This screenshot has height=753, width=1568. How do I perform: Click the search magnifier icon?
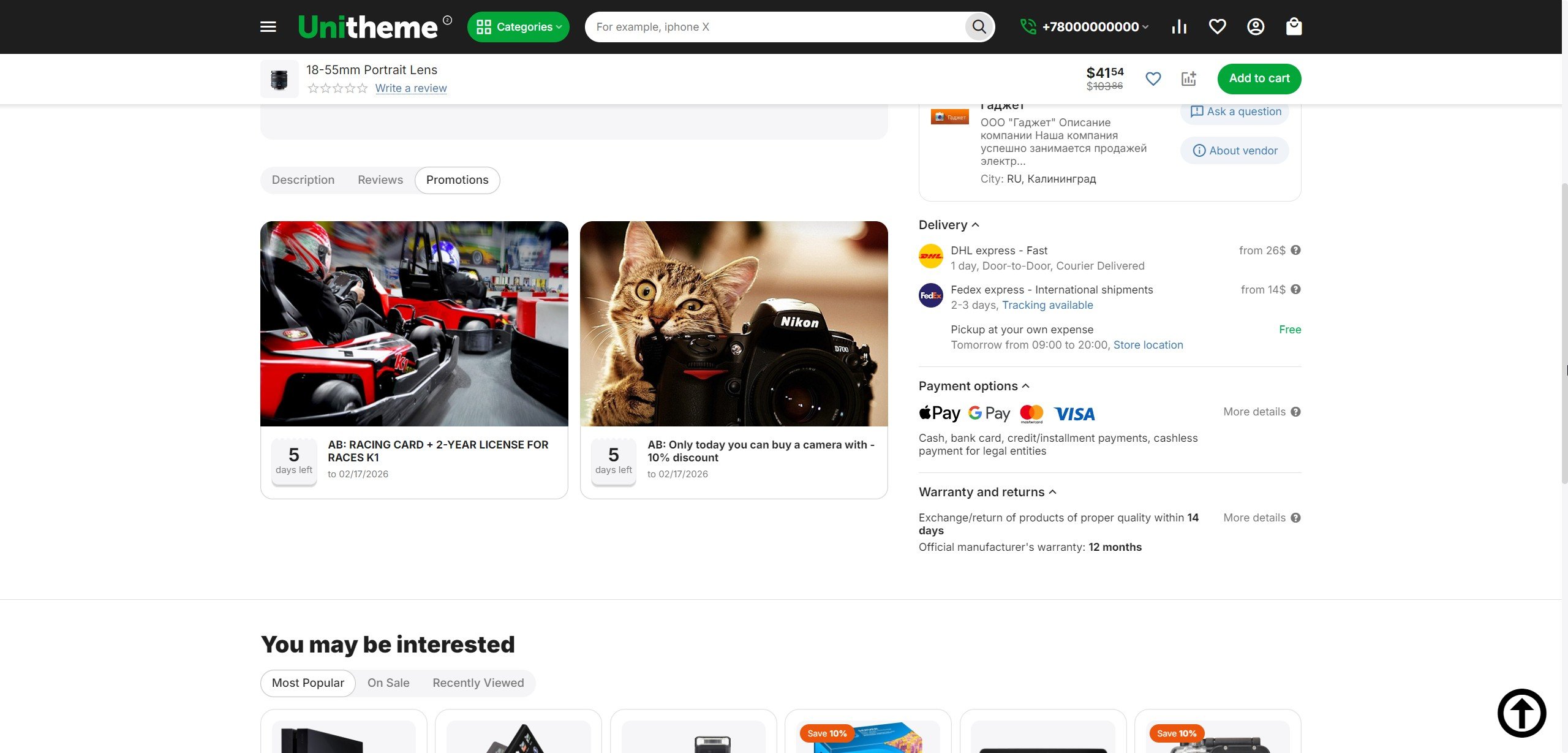[979, 27]
